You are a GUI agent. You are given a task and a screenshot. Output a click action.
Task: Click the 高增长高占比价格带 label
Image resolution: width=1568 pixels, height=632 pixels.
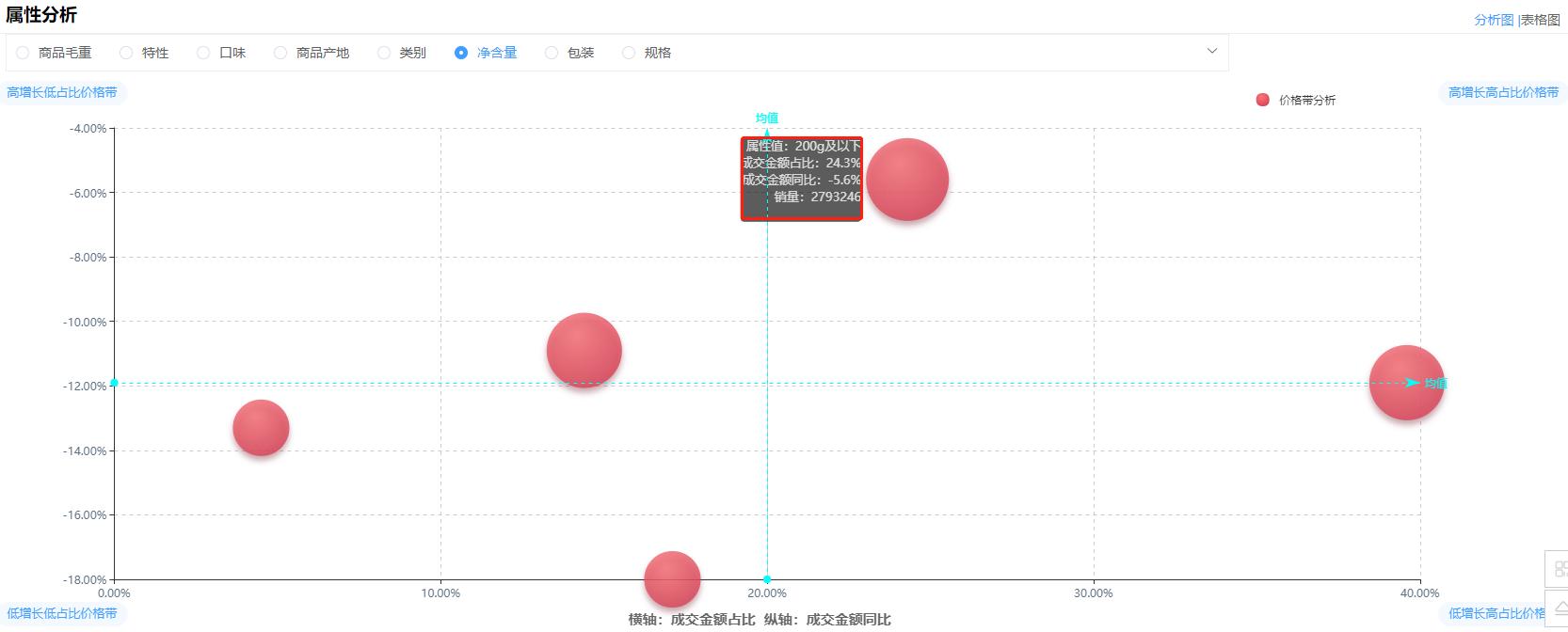click(x=1503, y=92)
